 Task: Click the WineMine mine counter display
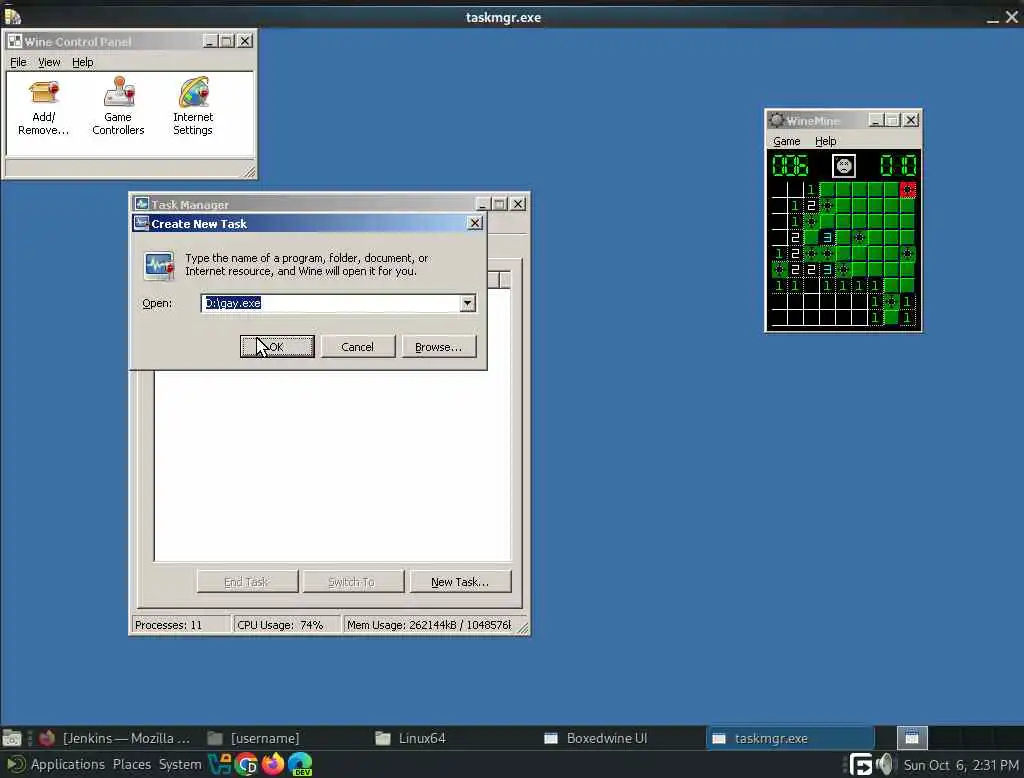[790, 165]
